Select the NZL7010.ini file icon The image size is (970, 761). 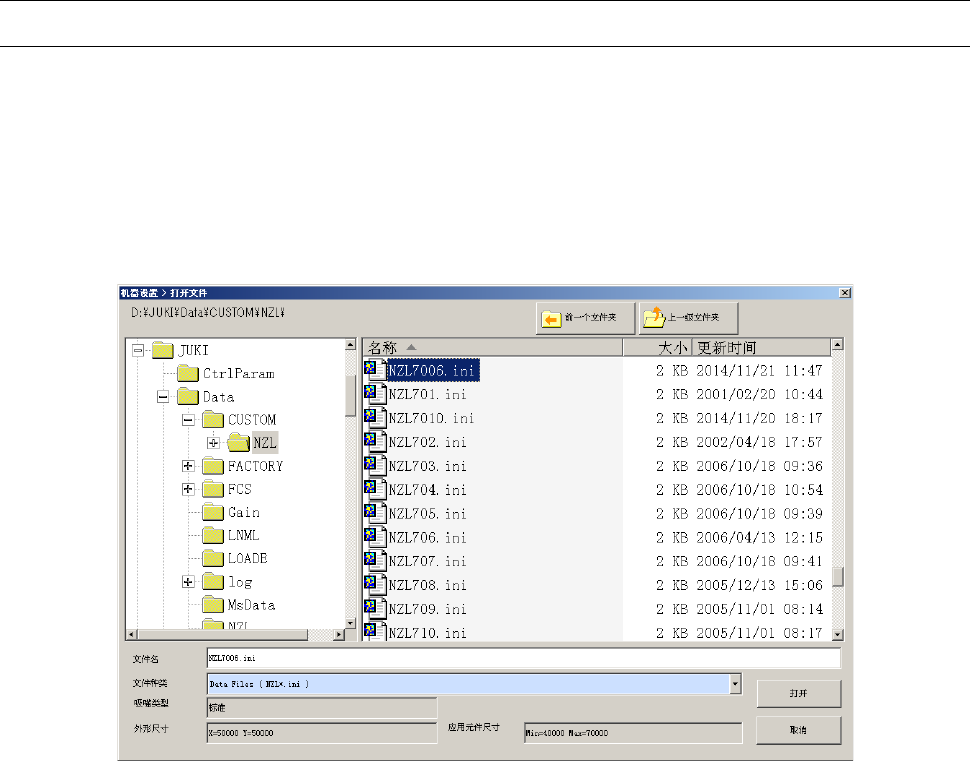click(375, 418)
